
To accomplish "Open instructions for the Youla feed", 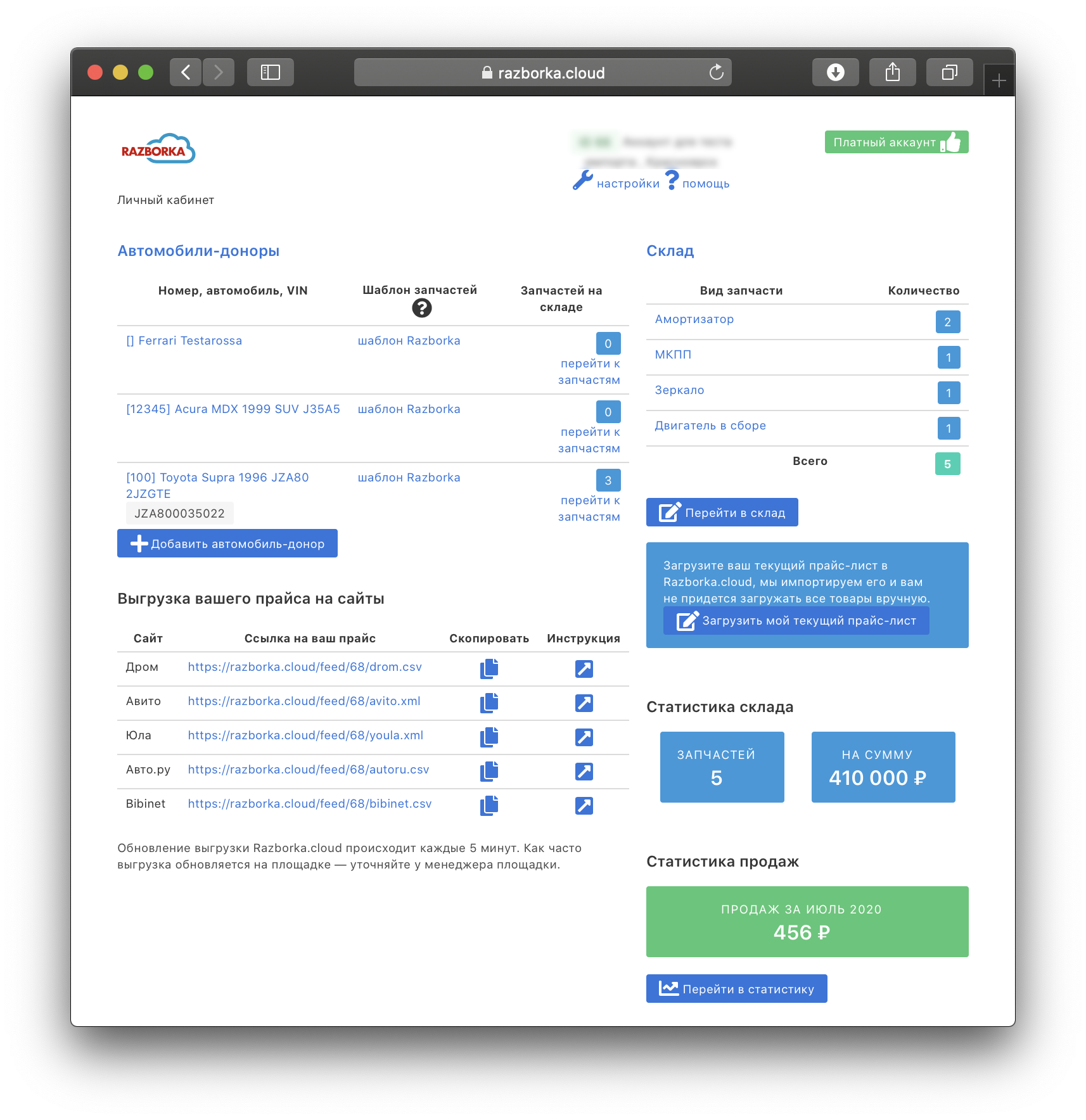I will (584, 737).
